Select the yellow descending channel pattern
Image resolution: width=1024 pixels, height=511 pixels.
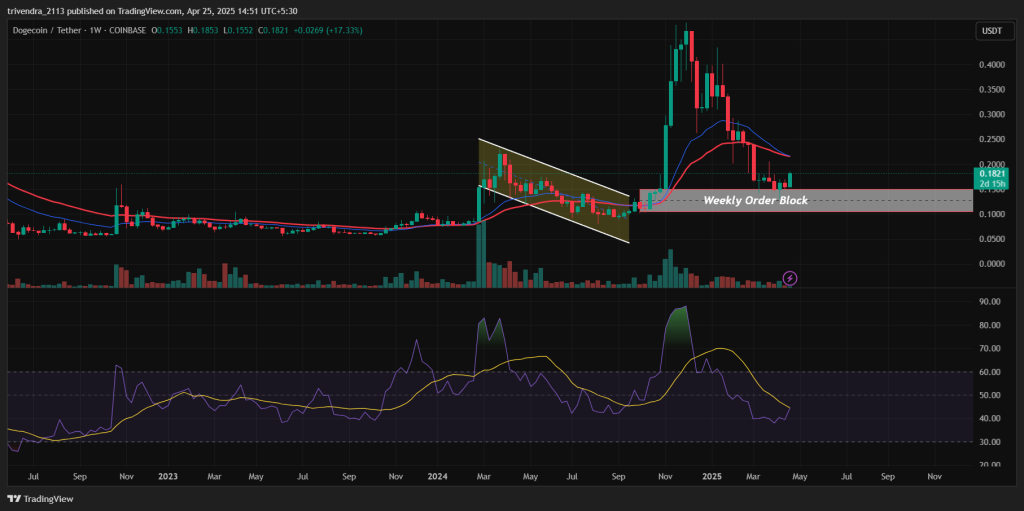[554, 191]
